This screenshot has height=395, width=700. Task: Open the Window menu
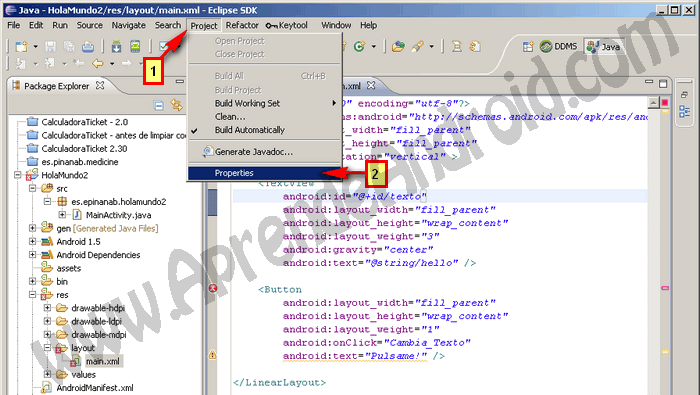coord(336,25)
